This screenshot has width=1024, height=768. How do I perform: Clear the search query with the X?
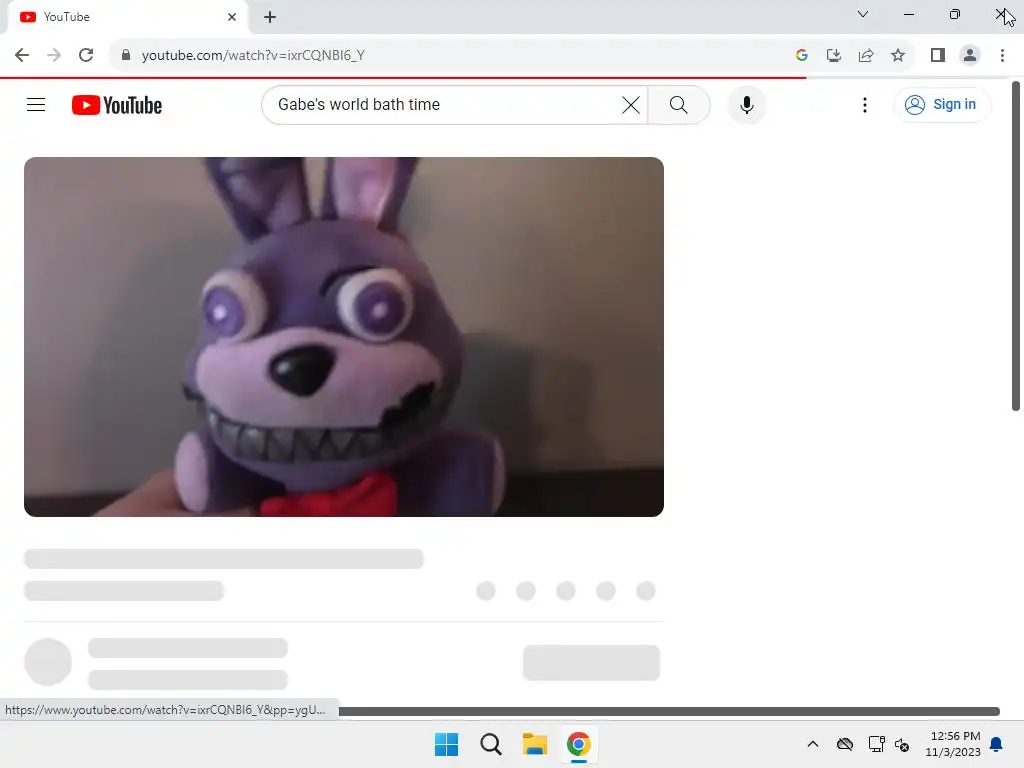(630, 104)
